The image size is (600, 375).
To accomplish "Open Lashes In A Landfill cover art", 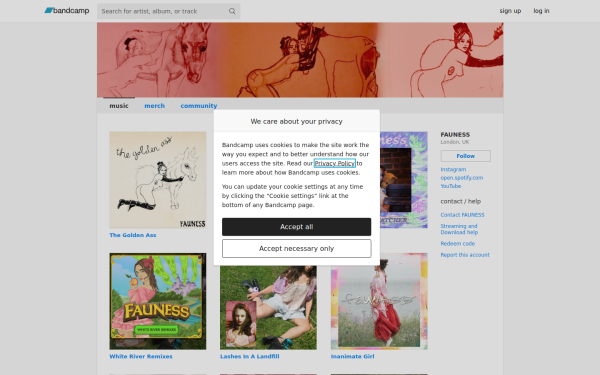I will (268, 308).
